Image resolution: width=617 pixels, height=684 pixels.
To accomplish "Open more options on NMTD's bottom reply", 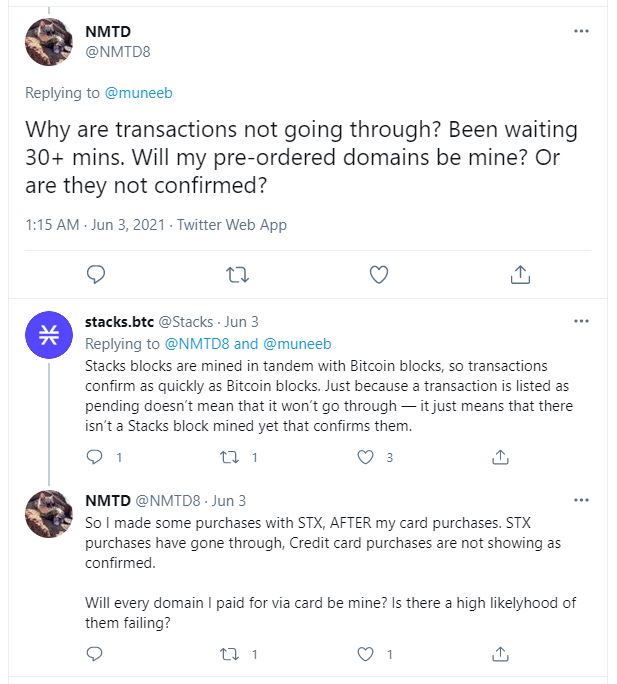I will point(581,499).
